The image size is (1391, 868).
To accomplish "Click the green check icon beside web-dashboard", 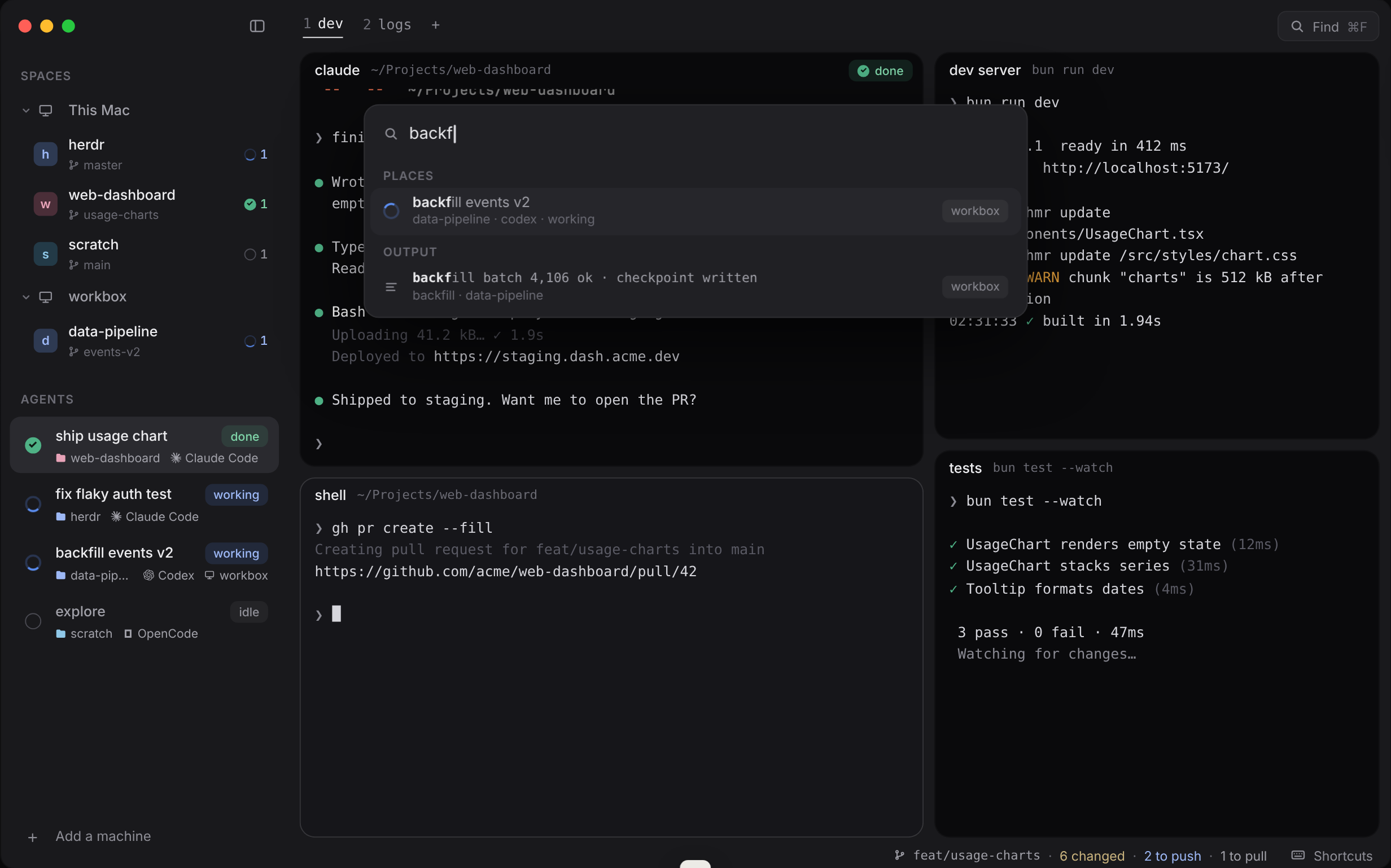I will (250, 204).
